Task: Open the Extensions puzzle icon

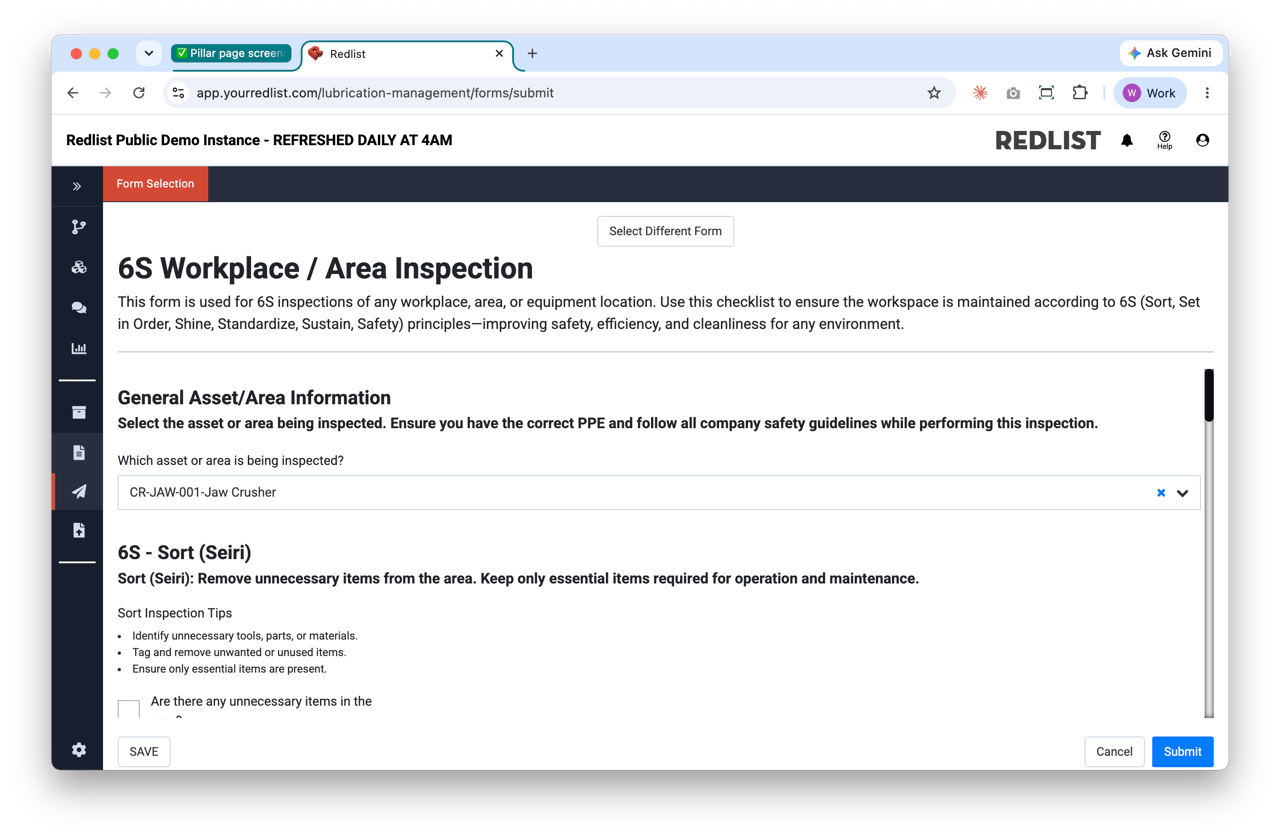Action: point(1080,93)
